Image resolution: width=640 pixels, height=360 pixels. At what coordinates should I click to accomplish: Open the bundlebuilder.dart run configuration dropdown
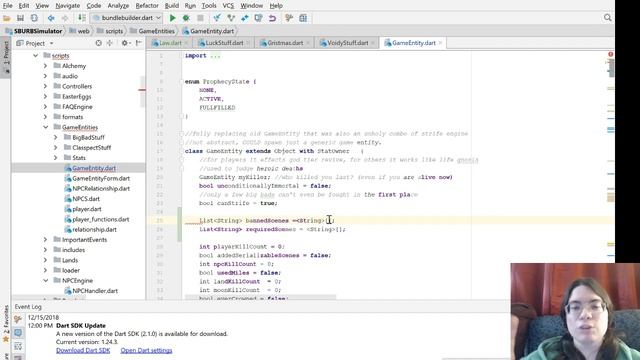pyautogui.click(x=126, y=18)
